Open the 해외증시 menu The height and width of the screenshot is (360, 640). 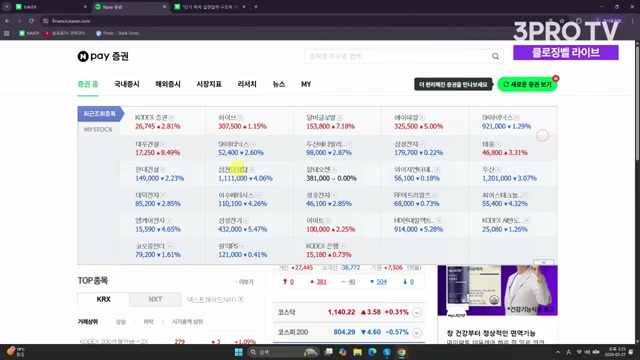pyautogui.click(x=168, y=84)
